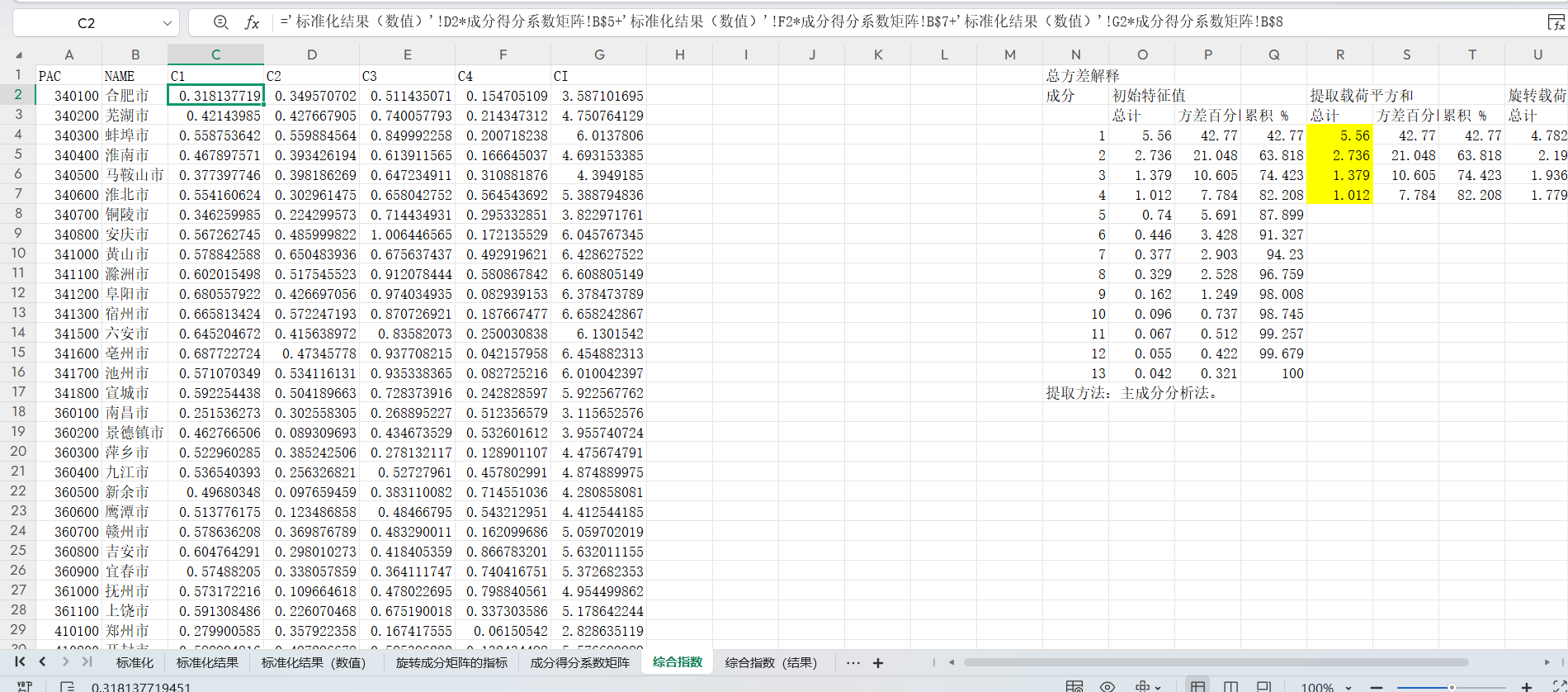Enter full screen mode icon
This screenshot has height=692, width=1568.
point(1559,686)
